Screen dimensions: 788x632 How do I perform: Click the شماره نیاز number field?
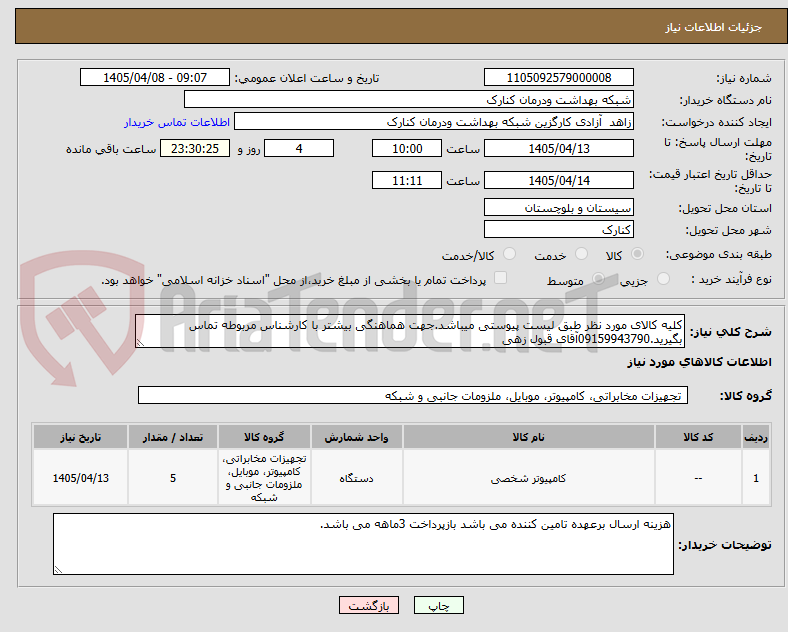tap(559, 78)
